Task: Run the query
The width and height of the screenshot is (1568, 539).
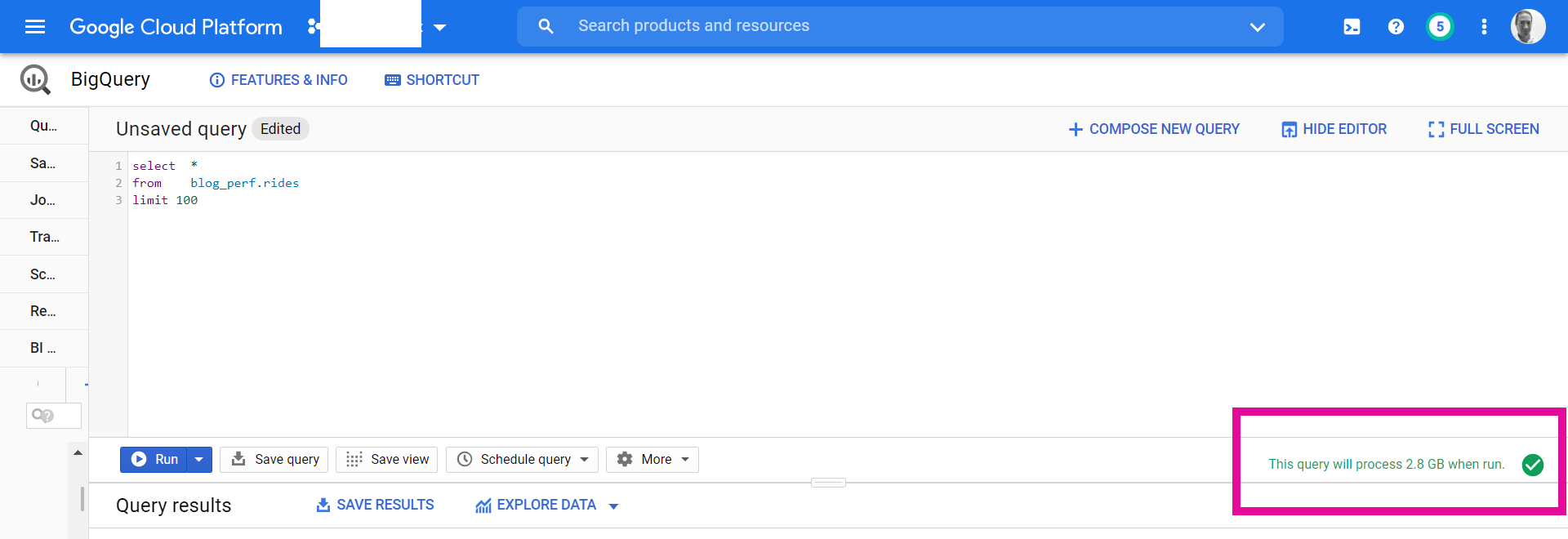Action: (x=155, y=460)
